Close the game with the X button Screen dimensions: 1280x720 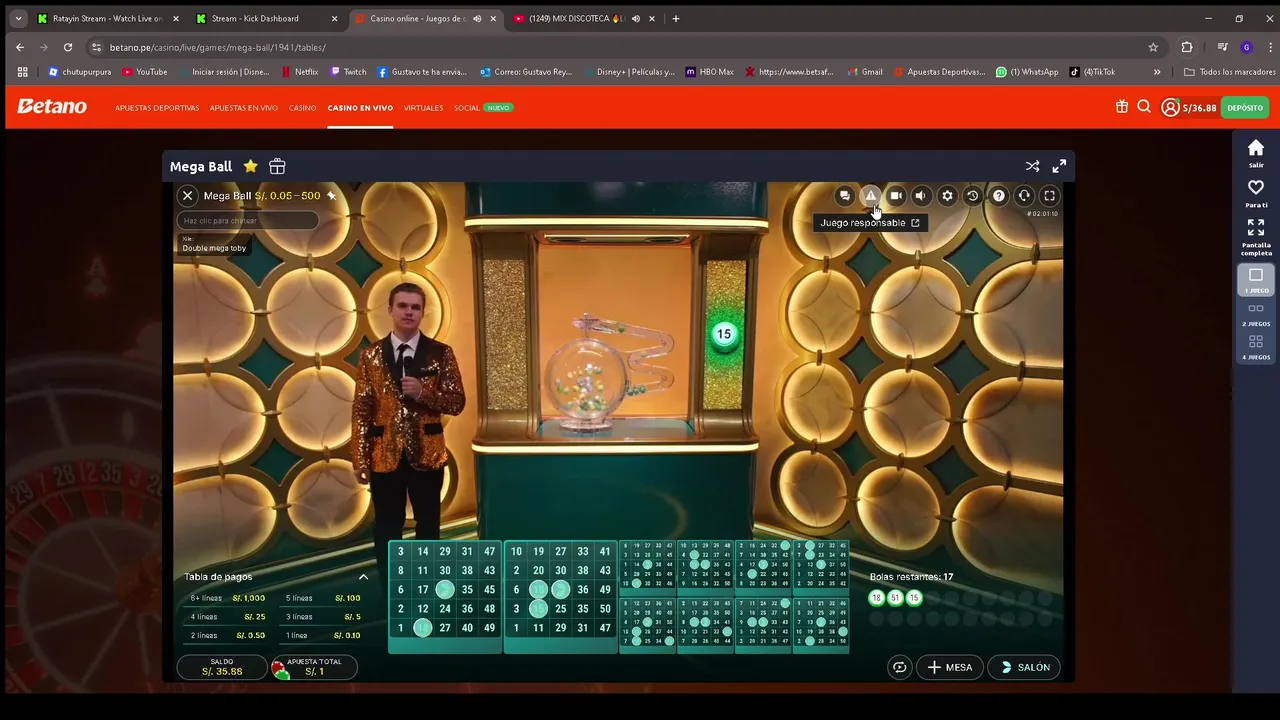click(187, 196)
